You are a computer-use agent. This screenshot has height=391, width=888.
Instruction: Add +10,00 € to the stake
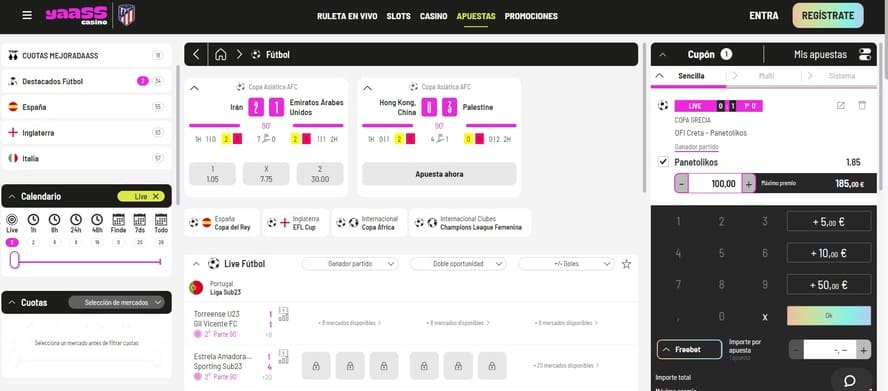(x=829, y=253)
